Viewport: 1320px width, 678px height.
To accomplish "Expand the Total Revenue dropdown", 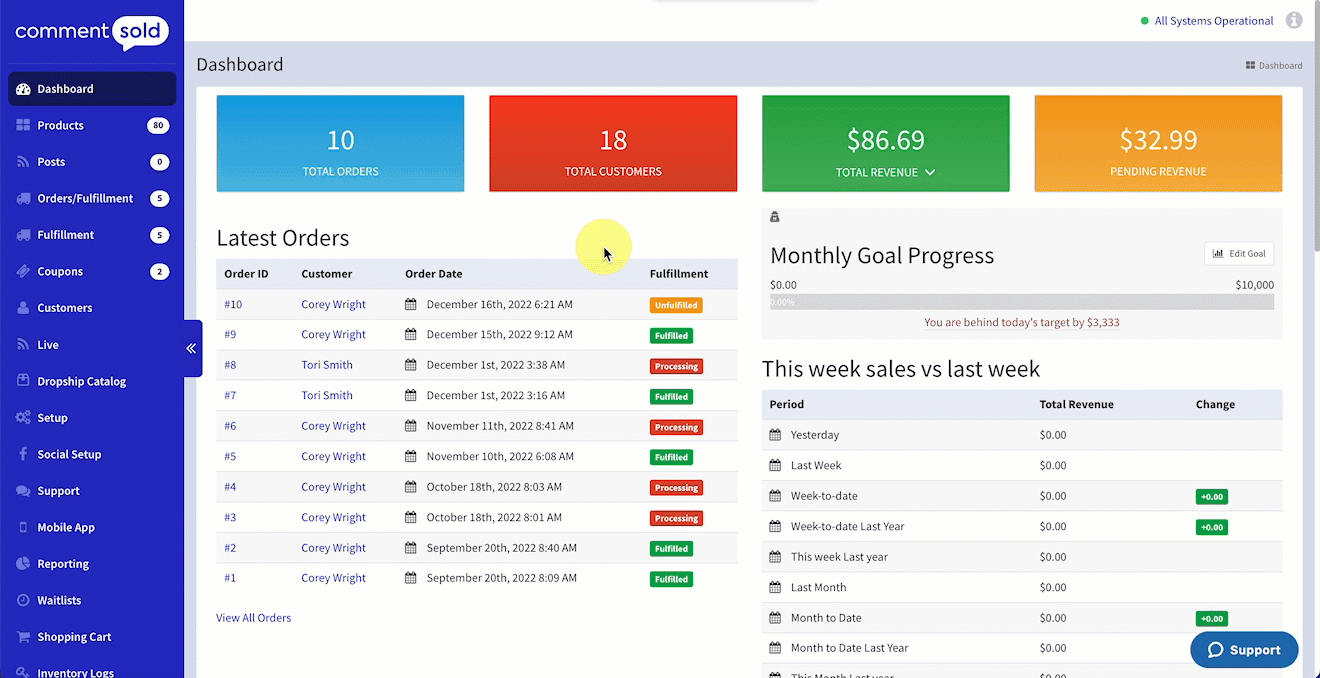I will [x=930, y=173].
